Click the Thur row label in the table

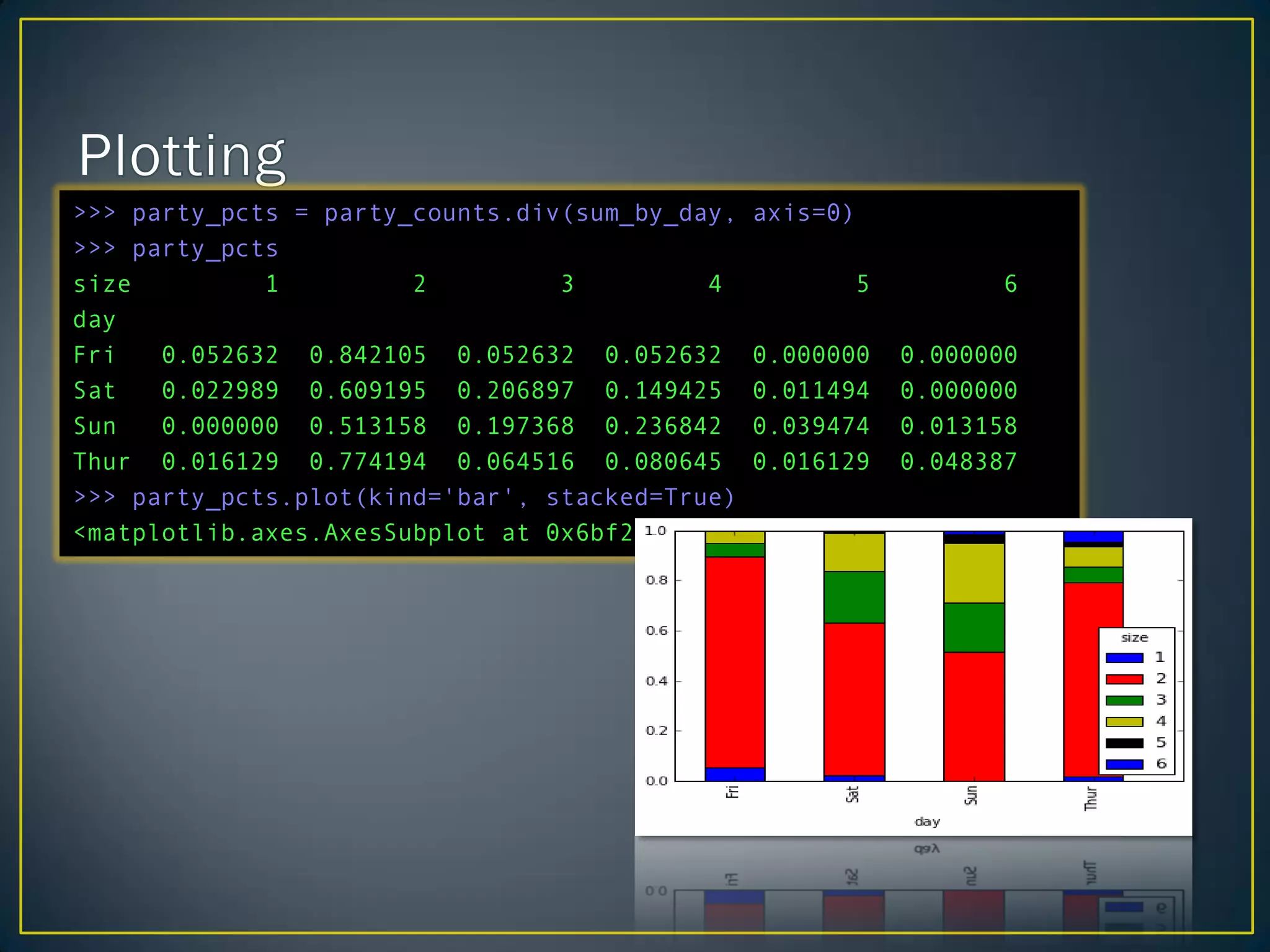[x=102, y=462]
